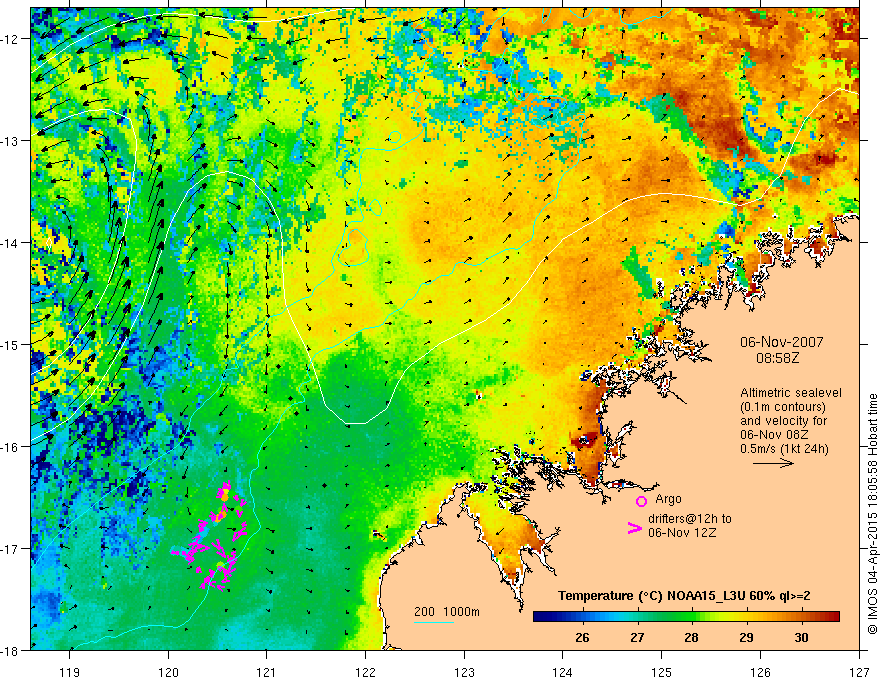
Task: Click the date text 06-Nov-2007
Action: click(781, 342)
